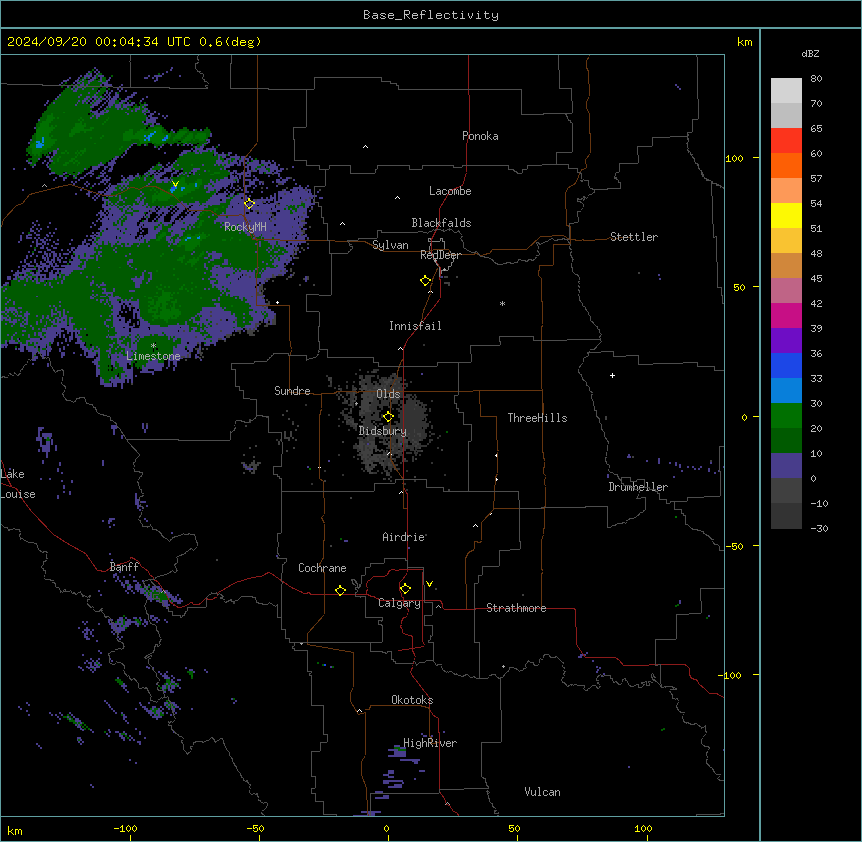Click the magenta 42 dBZ color swatch
The image size is (862, 842).
(x=786, y=315)
